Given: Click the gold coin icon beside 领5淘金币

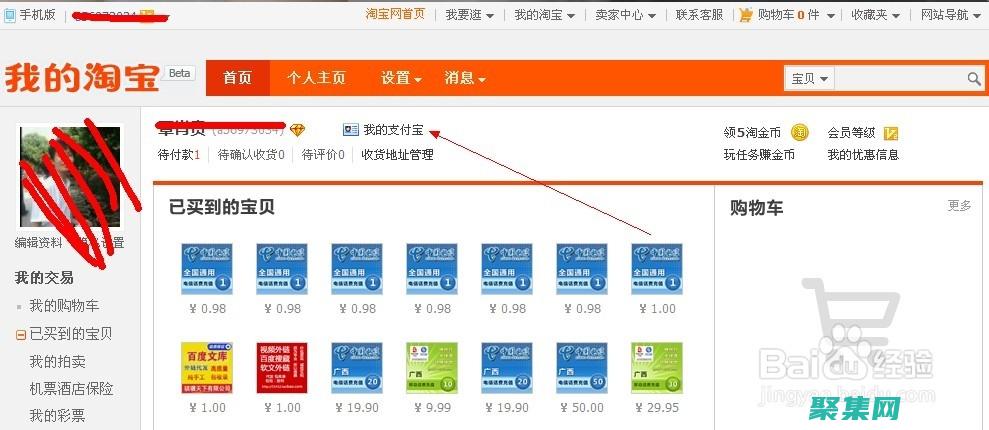Looking at the screenshot, I should [800, 132].
